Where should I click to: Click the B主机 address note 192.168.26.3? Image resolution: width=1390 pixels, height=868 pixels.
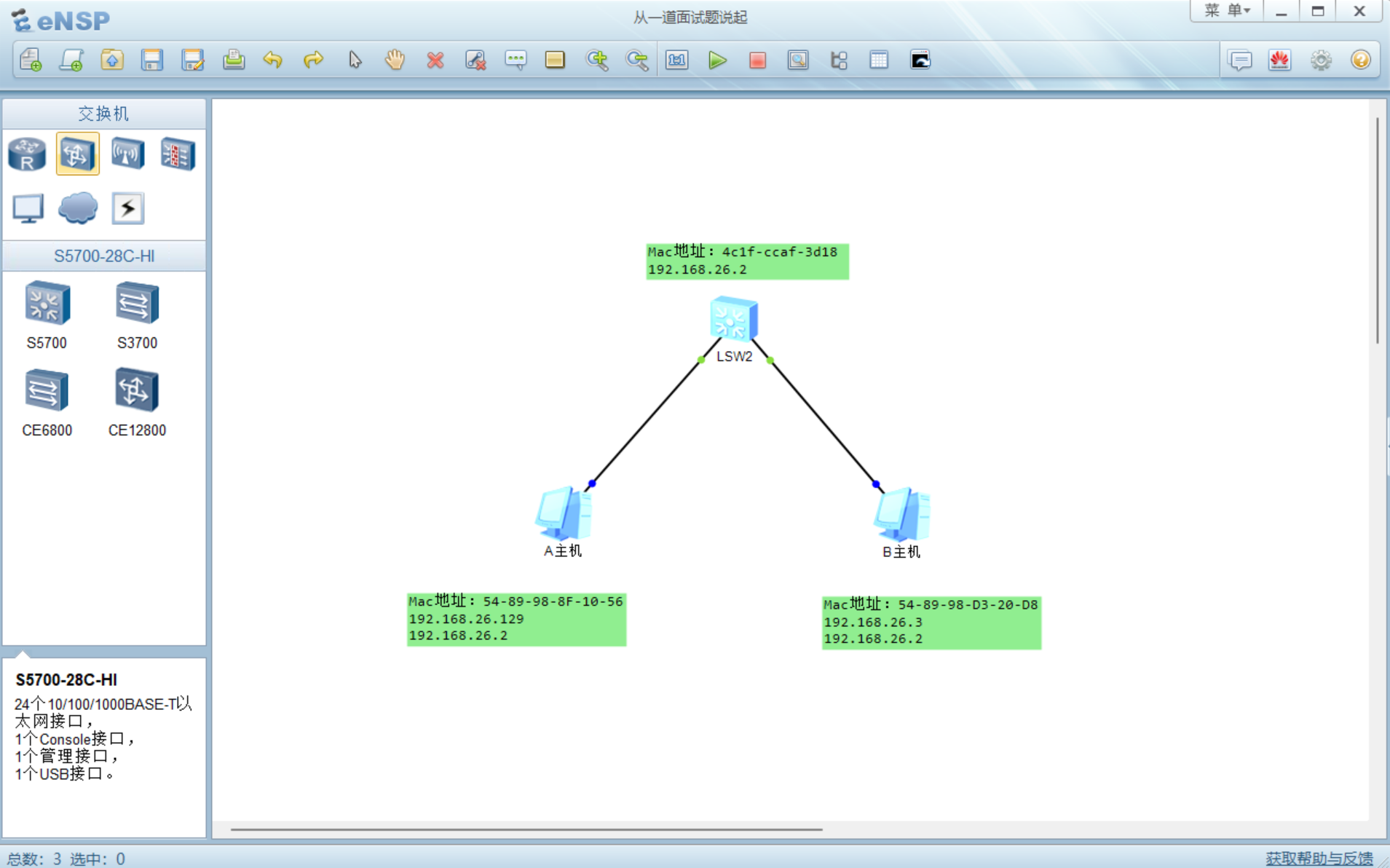pos(931,622)
